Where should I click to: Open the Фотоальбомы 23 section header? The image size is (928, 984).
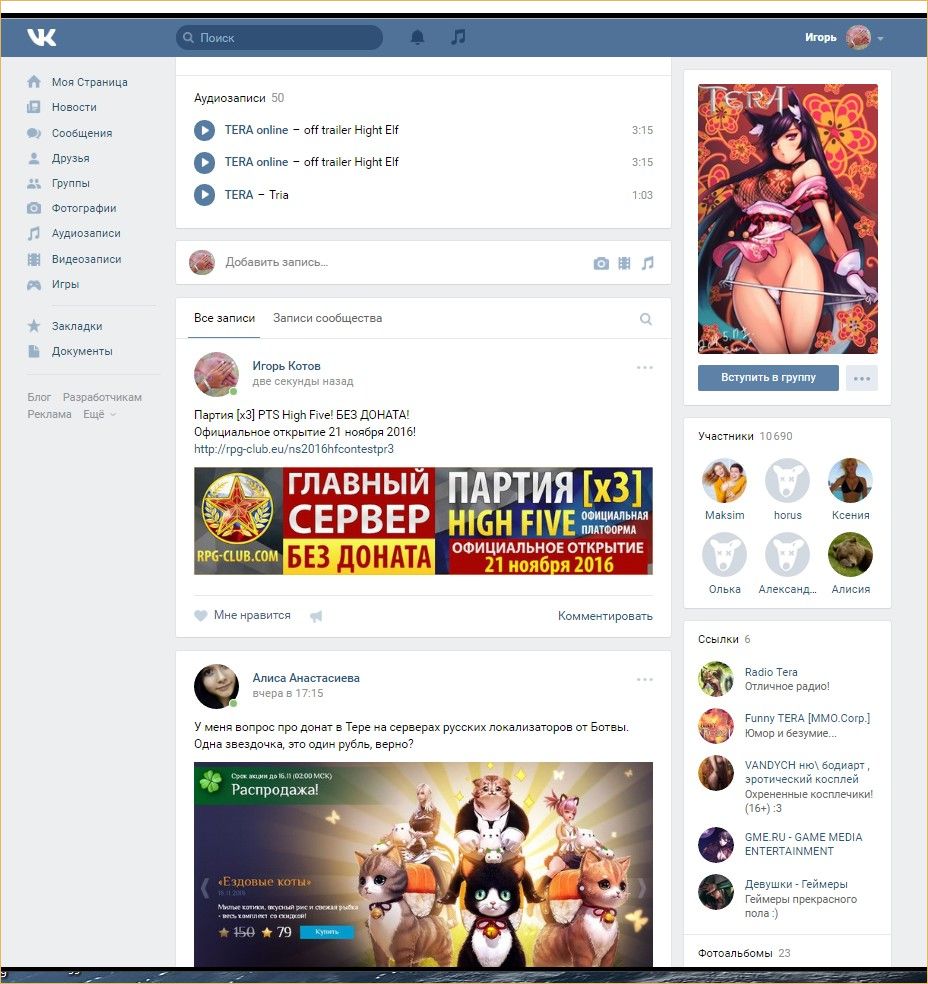[744, 953]
